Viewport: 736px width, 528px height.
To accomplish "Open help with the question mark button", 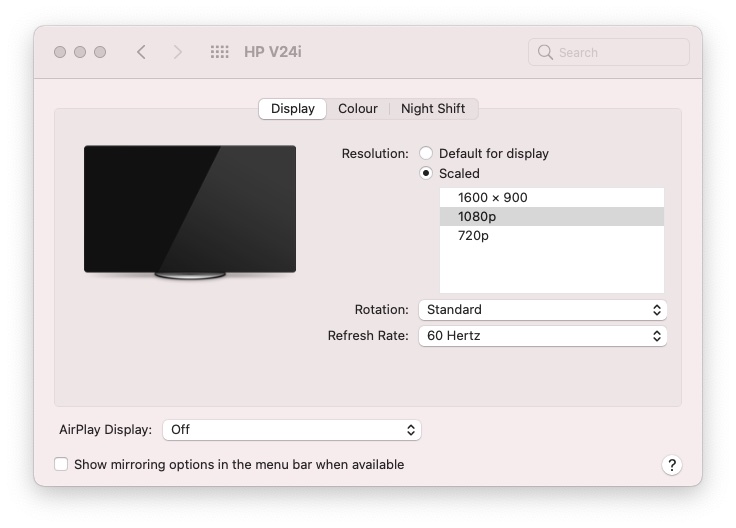I will point(672,465).
